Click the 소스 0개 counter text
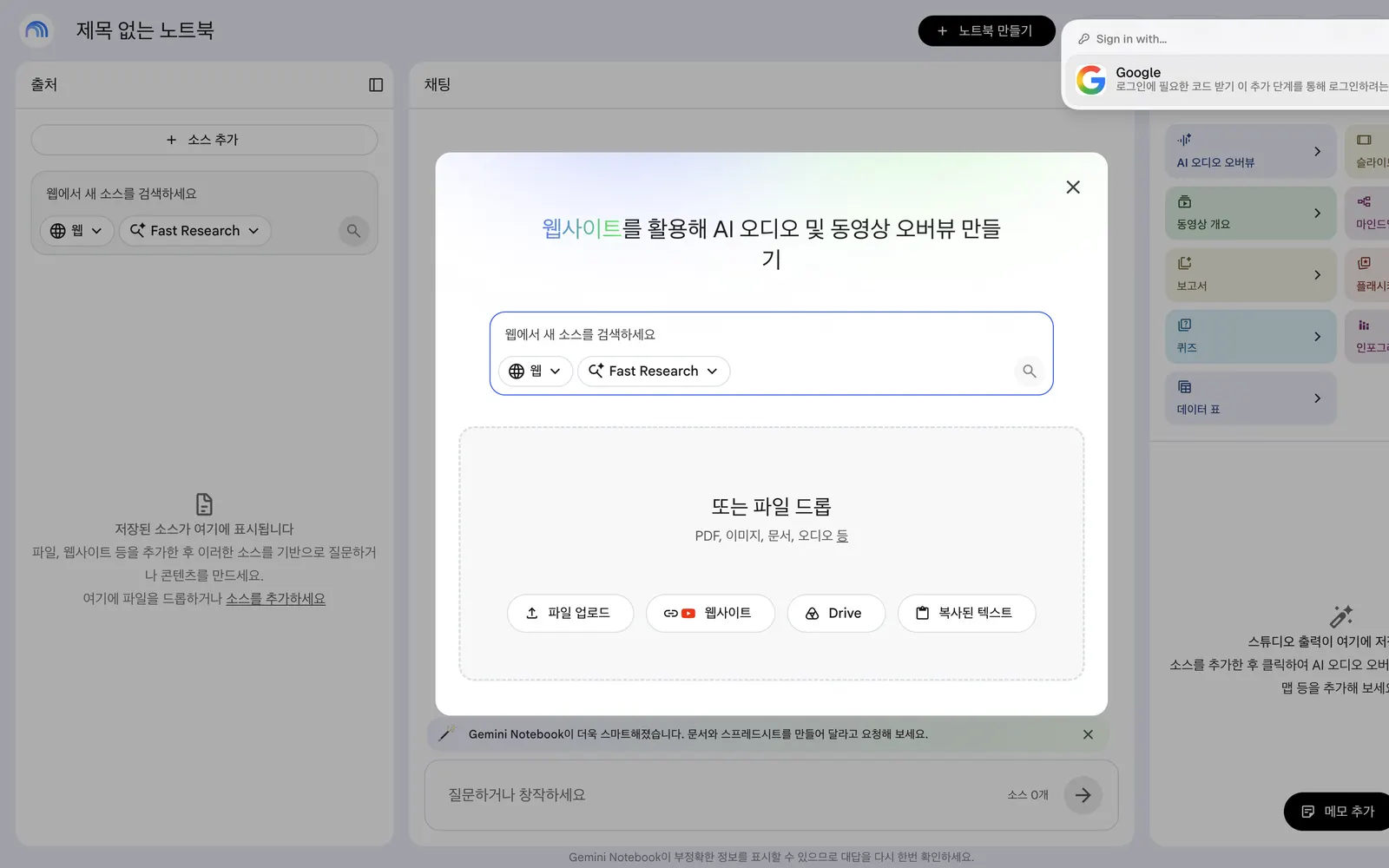This screenshot has height=868, width=1389. click(1028, 795)
